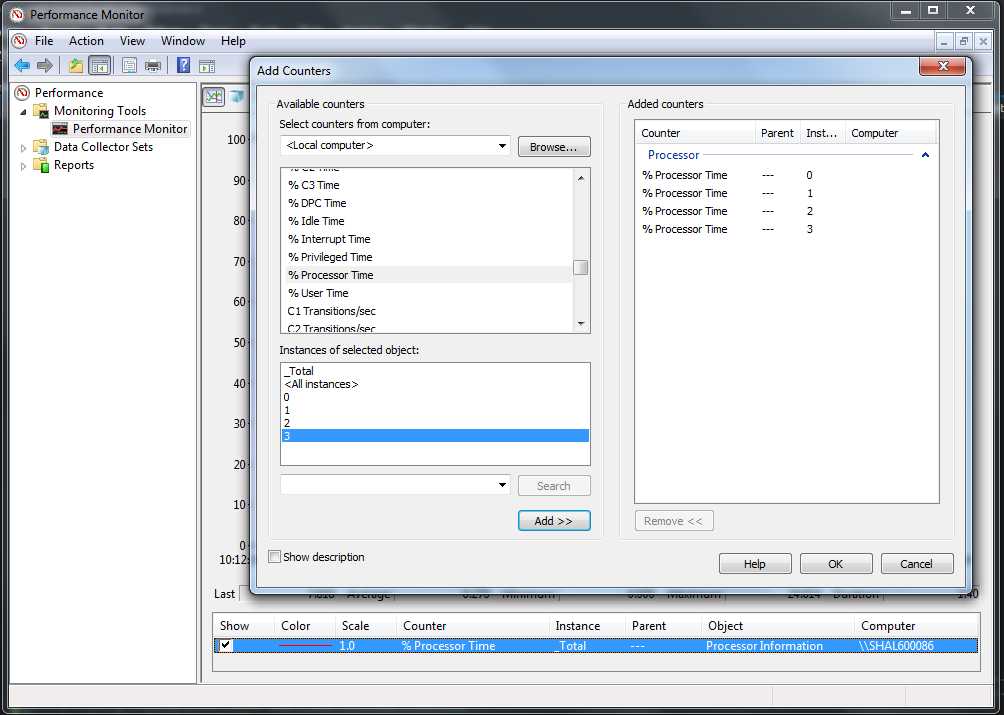Select highlighted instance 3 in instances list
Image resolution: width=1004 pixels, height=715 pixels.
pos(435,436)
